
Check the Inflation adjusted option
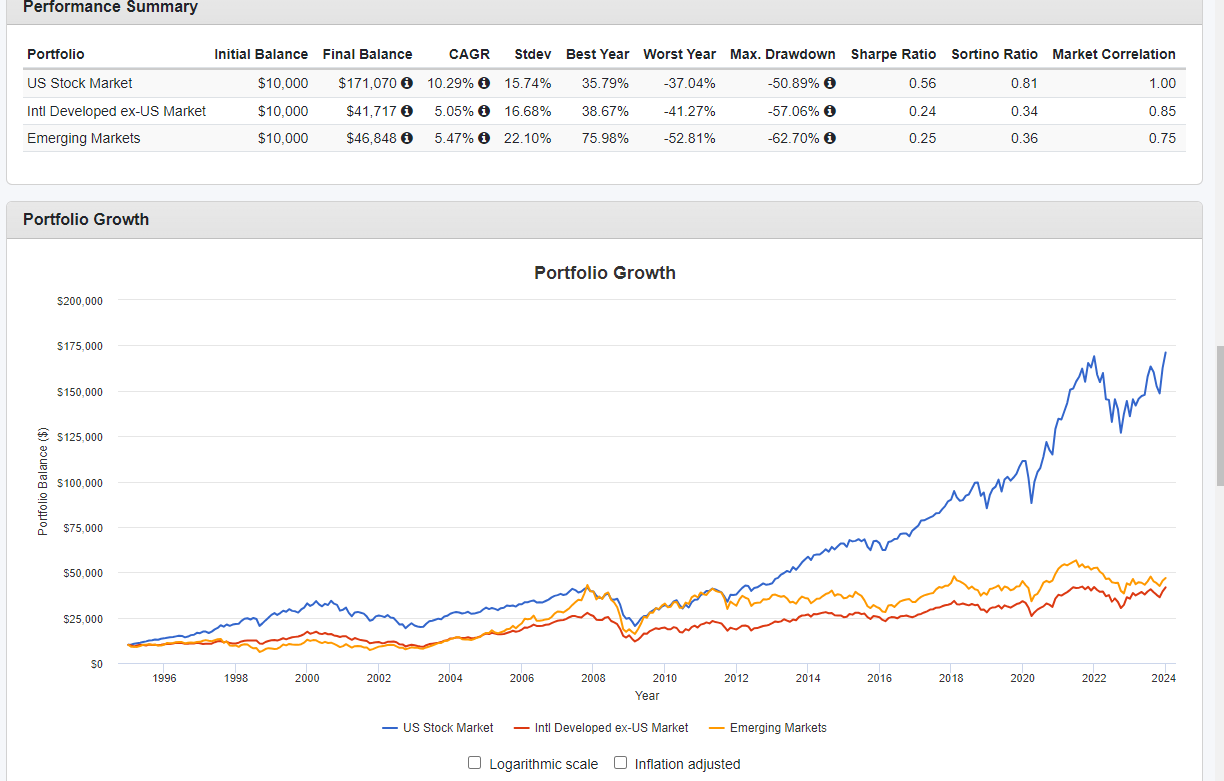point(620,763)
